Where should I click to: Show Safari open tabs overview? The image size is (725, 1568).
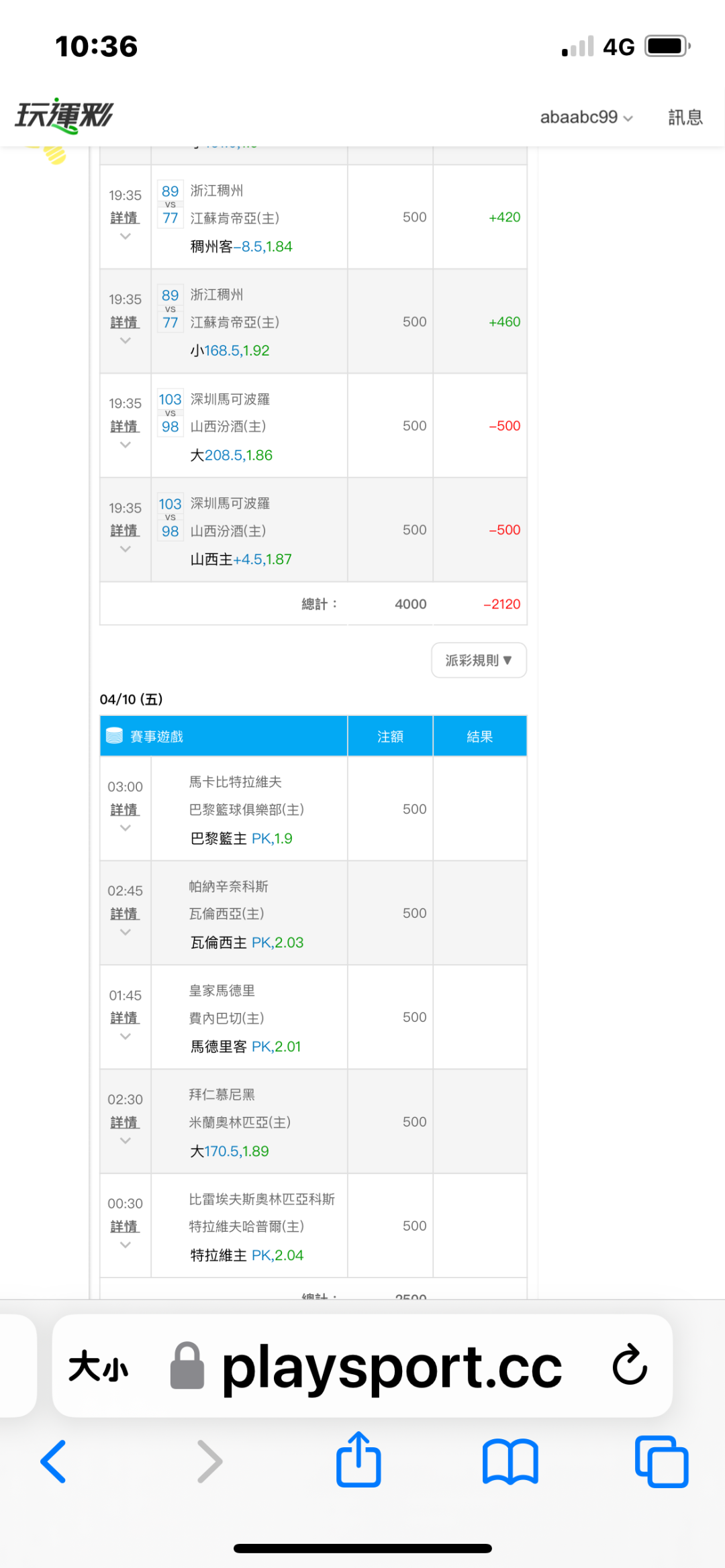(661, 1461)
